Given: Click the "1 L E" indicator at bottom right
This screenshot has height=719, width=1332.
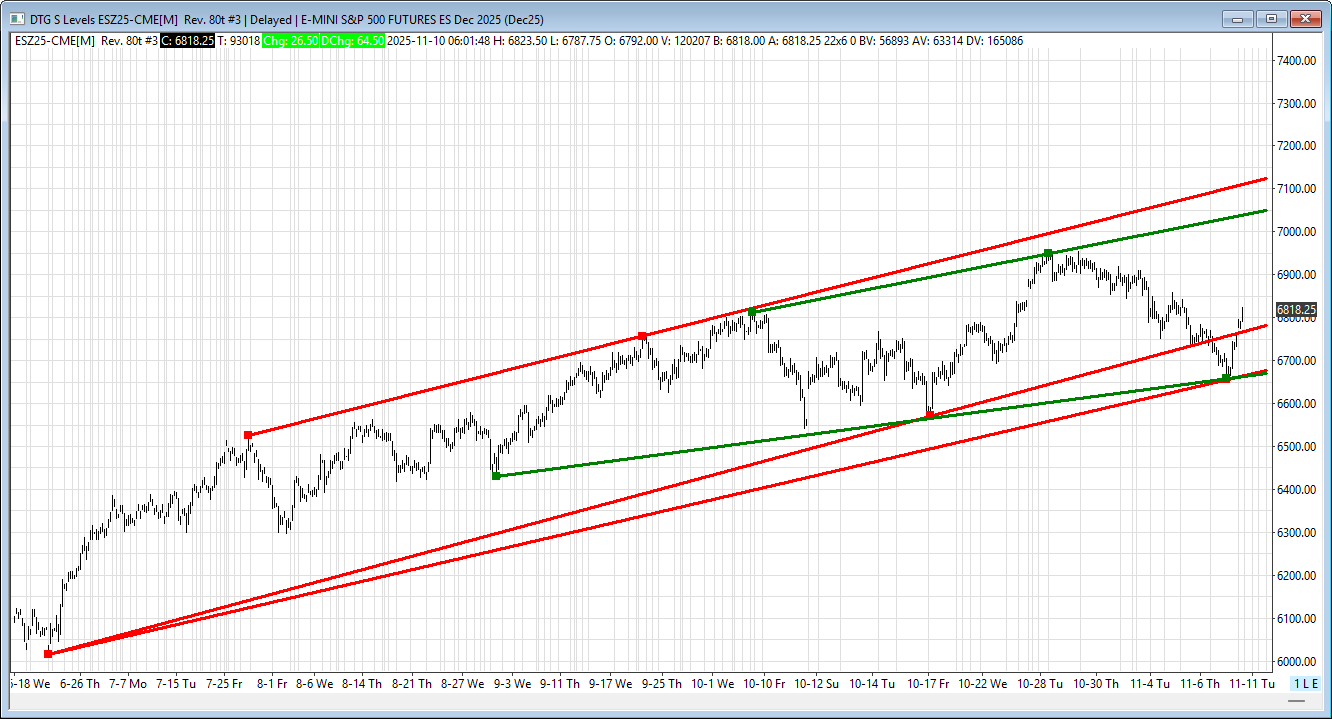Looking at the screenshot, I should 1305,683.
